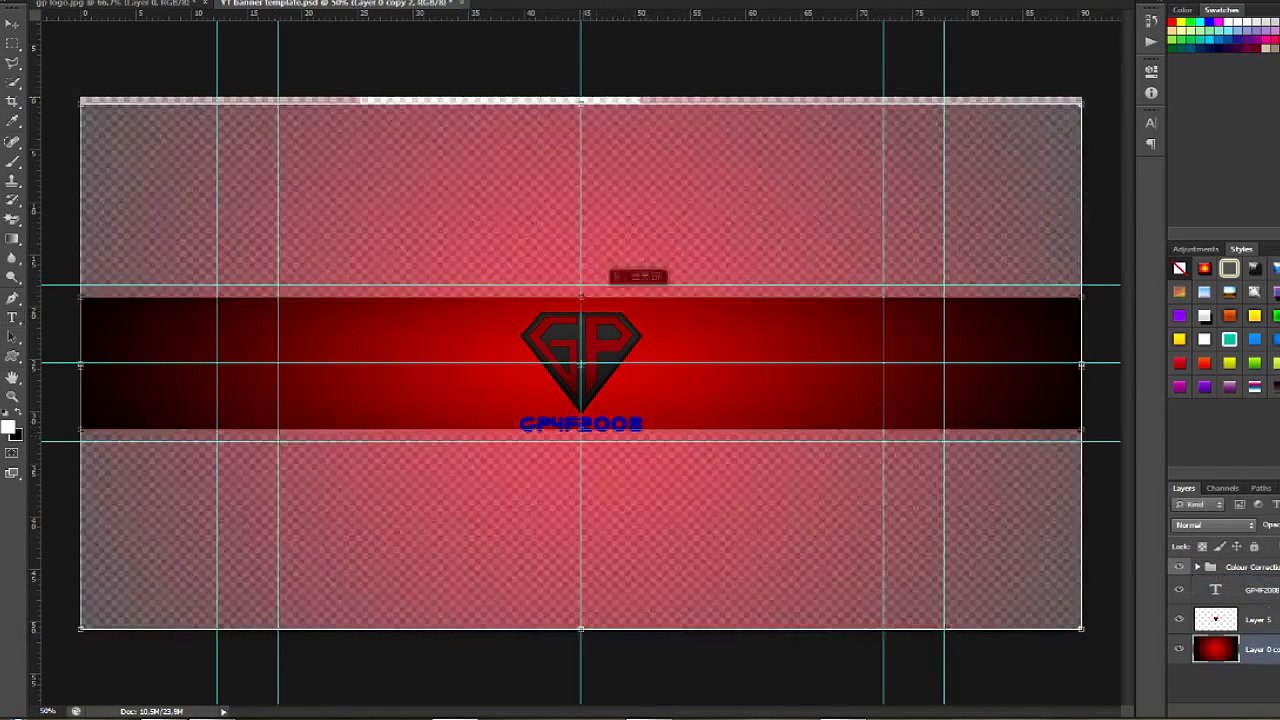This screenshot has width=1280, height=720.
Task: Click the zoom percentage field in status bar
Action: (47, 711)
